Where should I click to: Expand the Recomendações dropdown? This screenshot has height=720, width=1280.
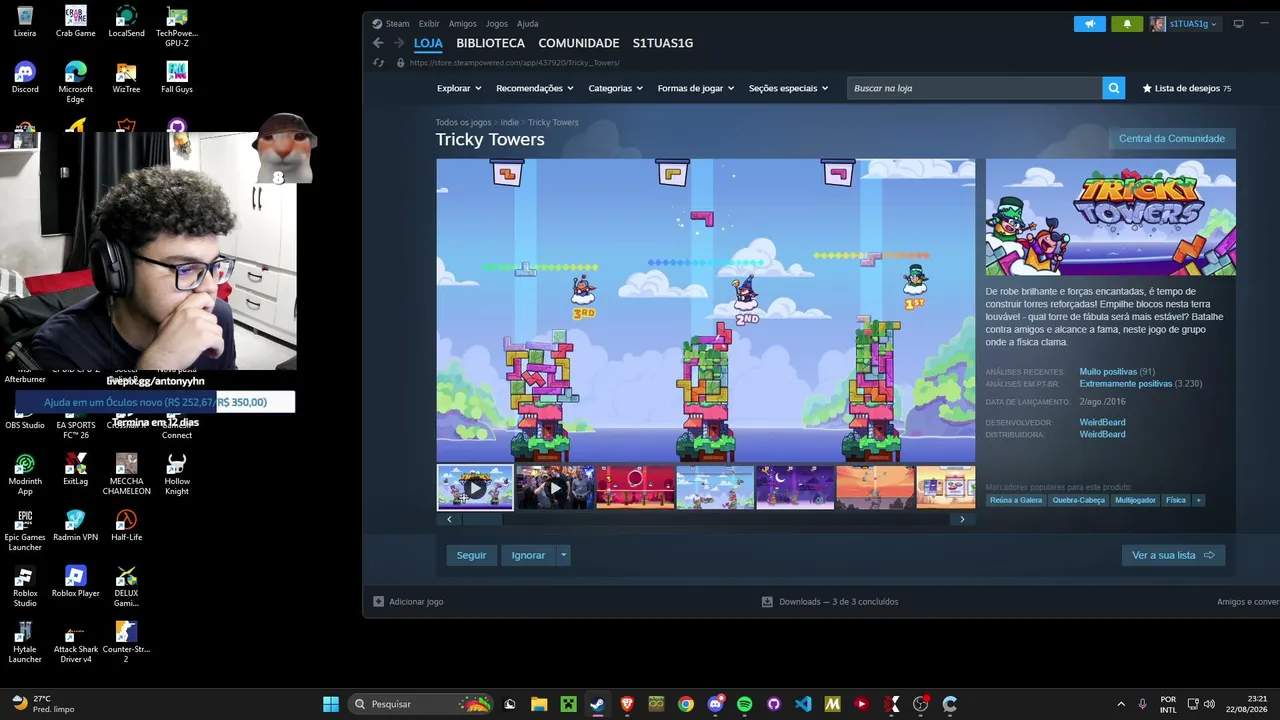(x=535, y=88)
